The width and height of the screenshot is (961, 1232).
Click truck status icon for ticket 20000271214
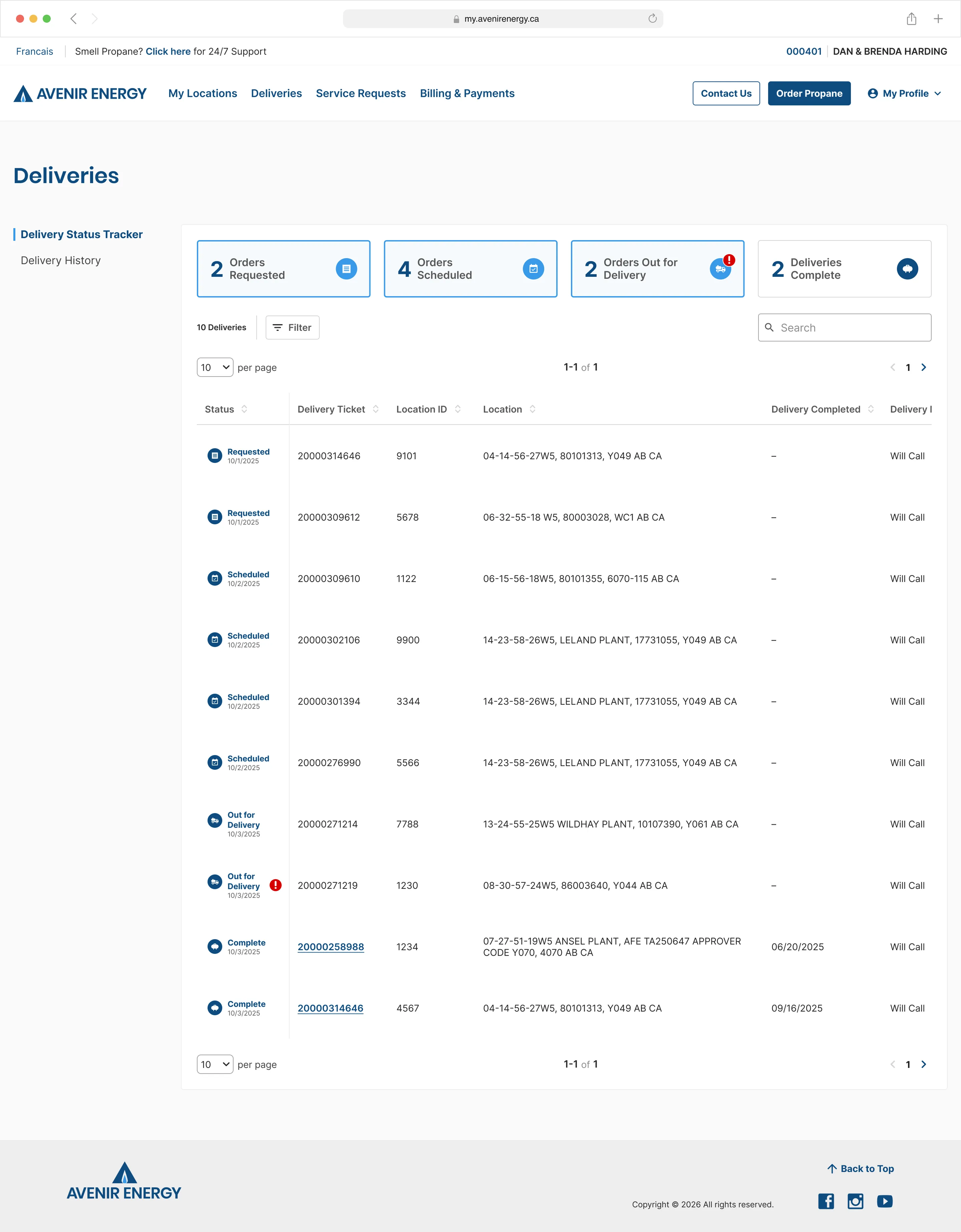click(215, 821)
